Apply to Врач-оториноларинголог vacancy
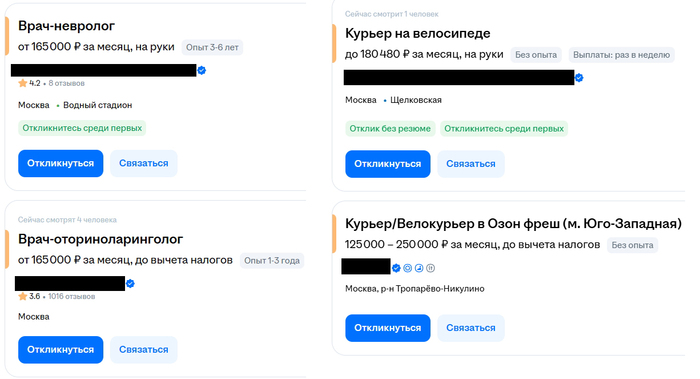 (61, 350)
